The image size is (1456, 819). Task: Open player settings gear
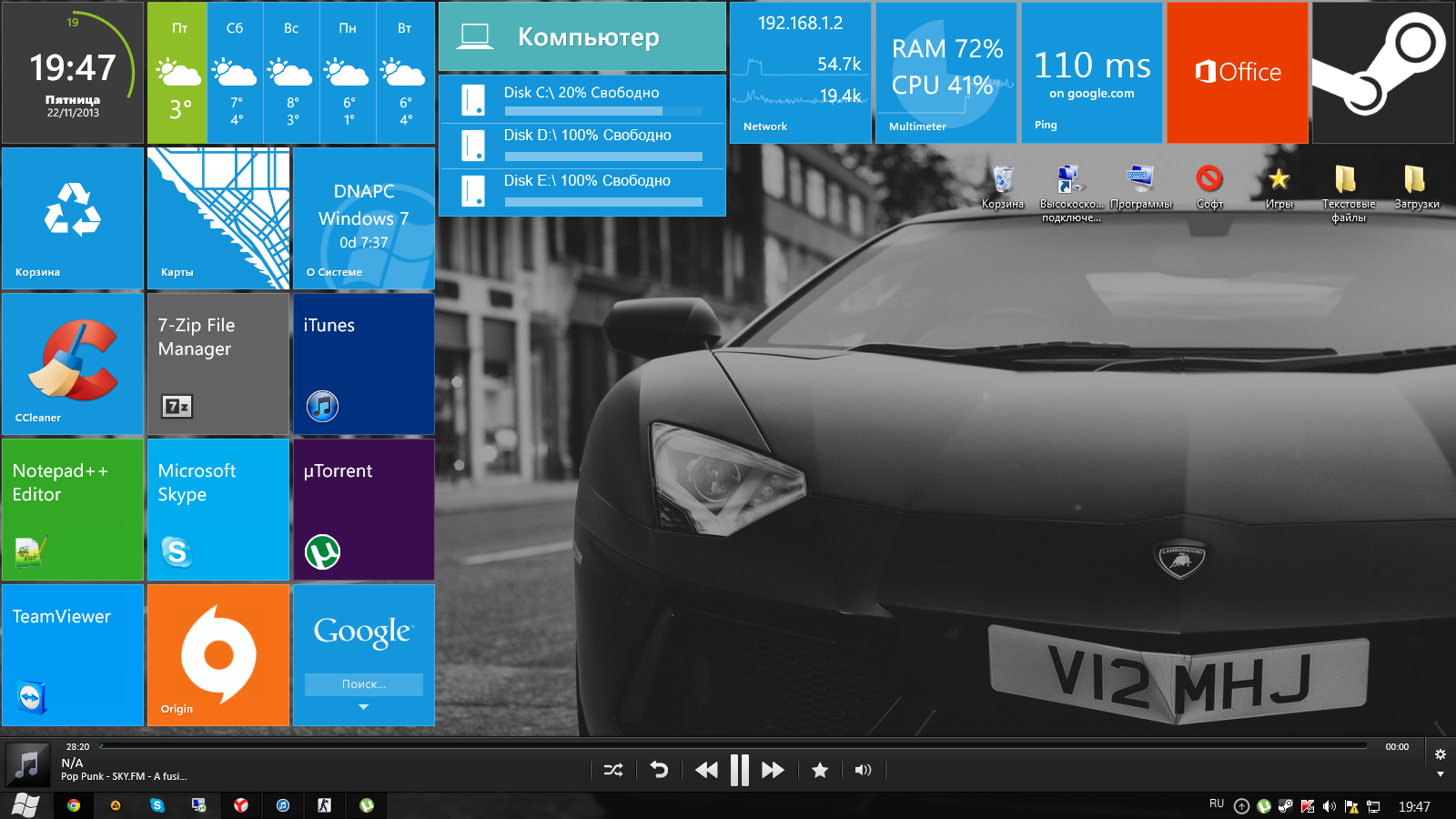point(1440,754)
